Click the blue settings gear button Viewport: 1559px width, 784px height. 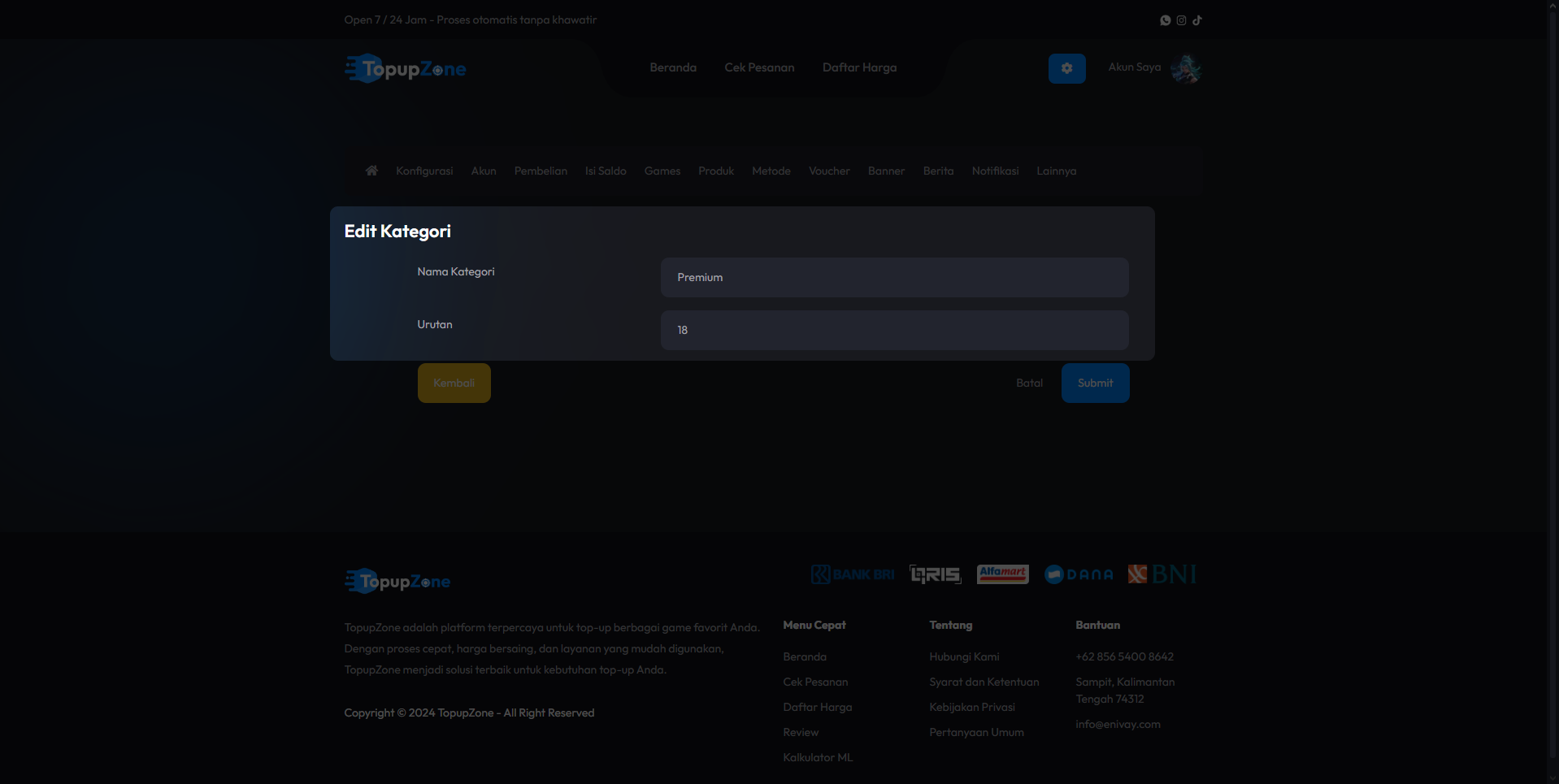(x=1066, y=69)
